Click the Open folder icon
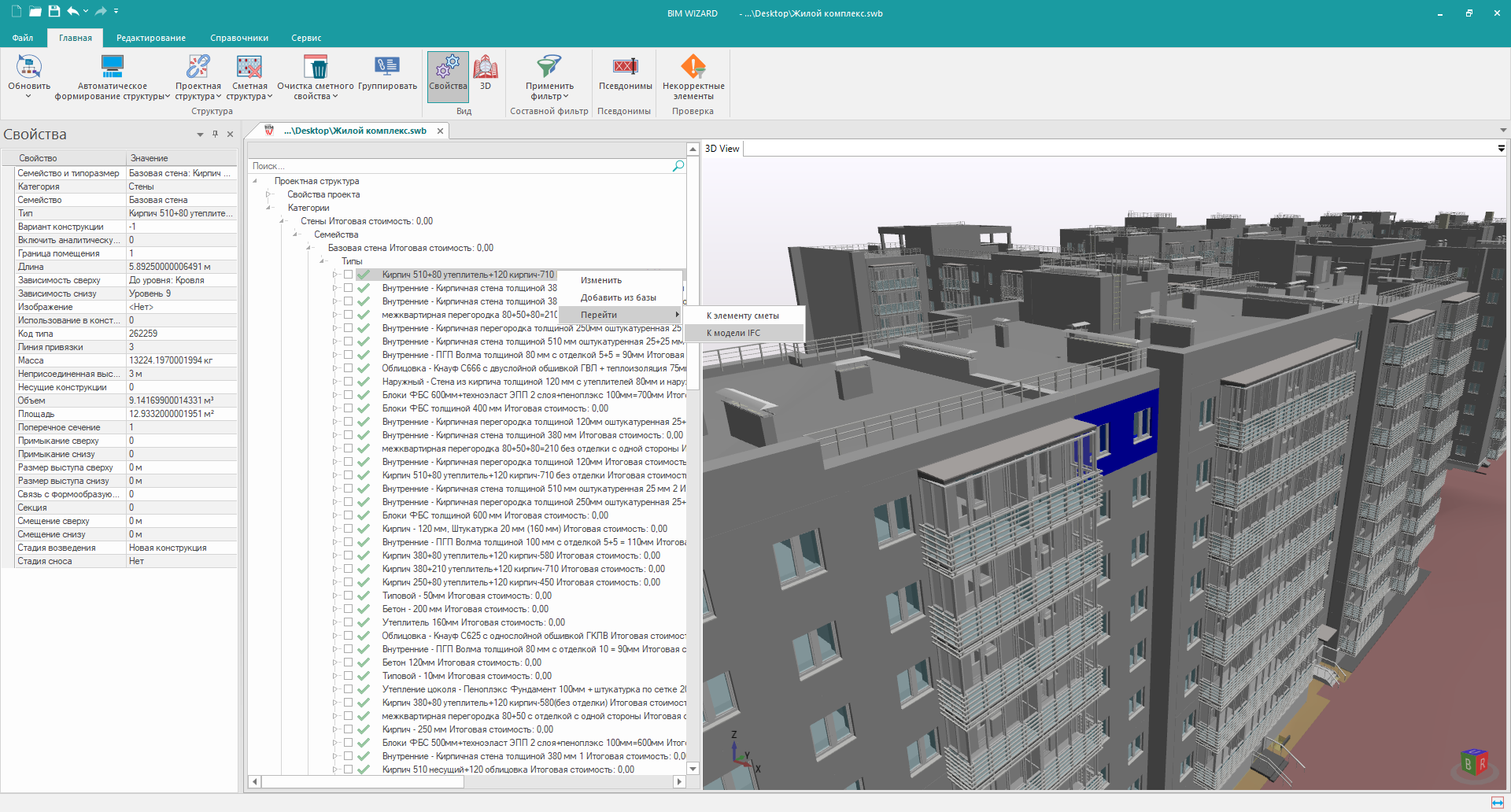 click(35, 12)
